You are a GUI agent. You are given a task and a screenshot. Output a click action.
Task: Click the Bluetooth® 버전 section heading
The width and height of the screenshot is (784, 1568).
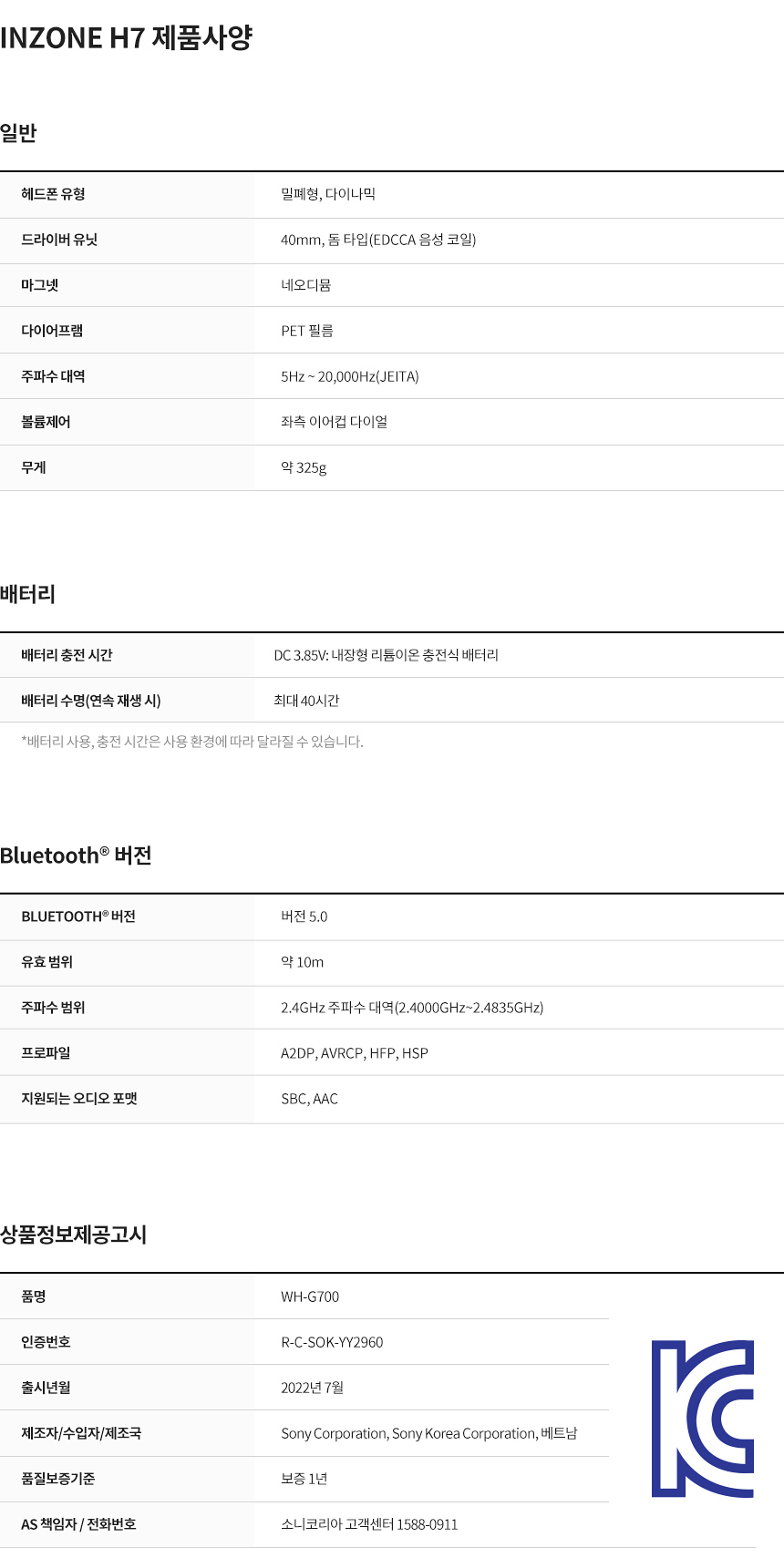click(76, 856)
